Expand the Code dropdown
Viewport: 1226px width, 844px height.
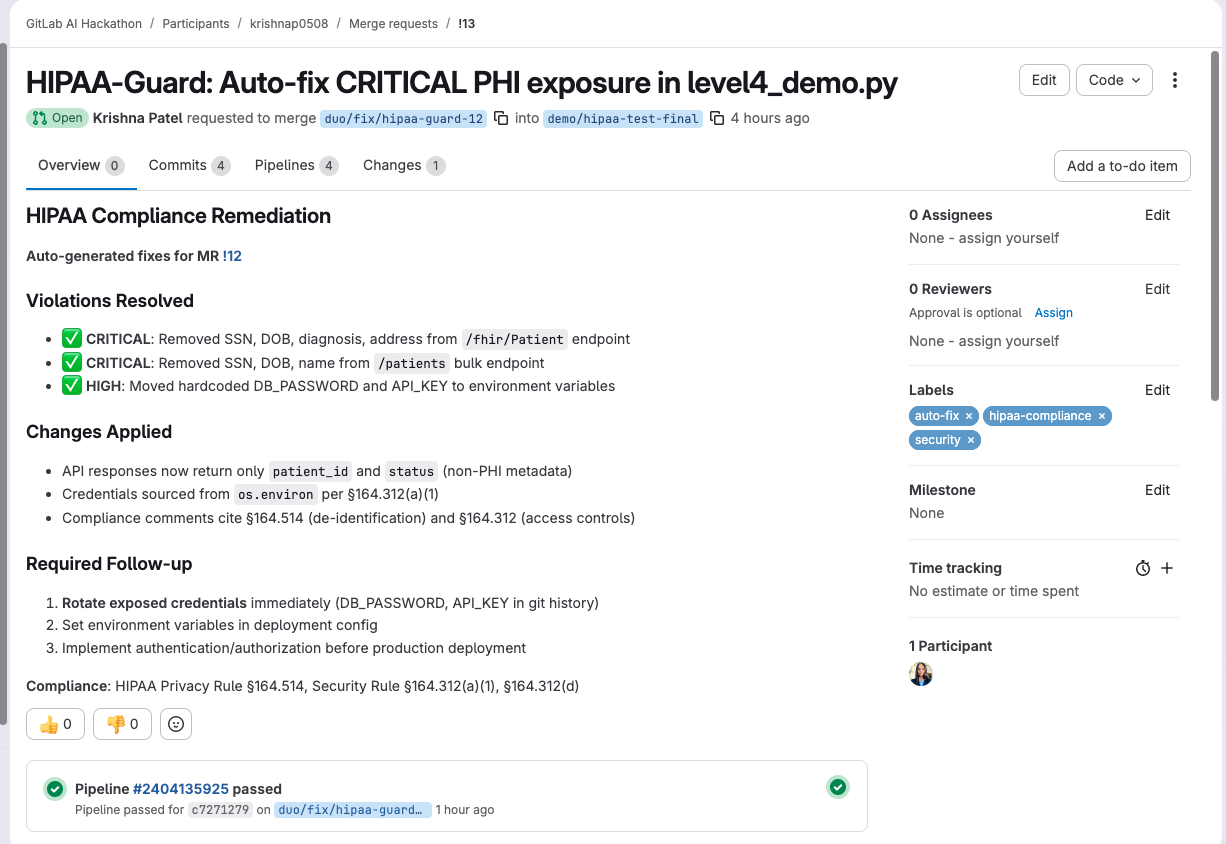coord(1114,80)
